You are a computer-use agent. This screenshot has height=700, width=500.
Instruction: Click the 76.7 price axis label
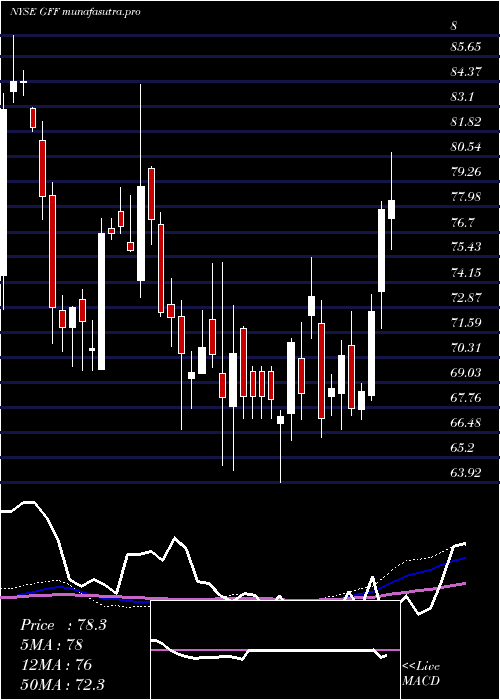point(463,222)
